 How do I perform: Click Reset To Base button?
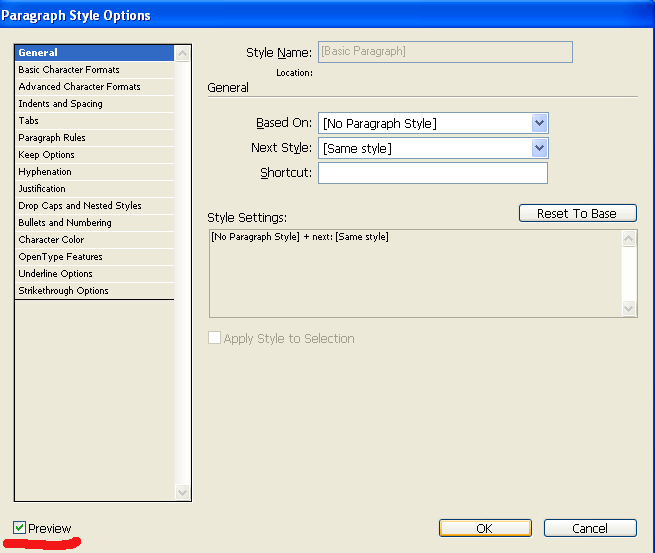coord(578,213)
